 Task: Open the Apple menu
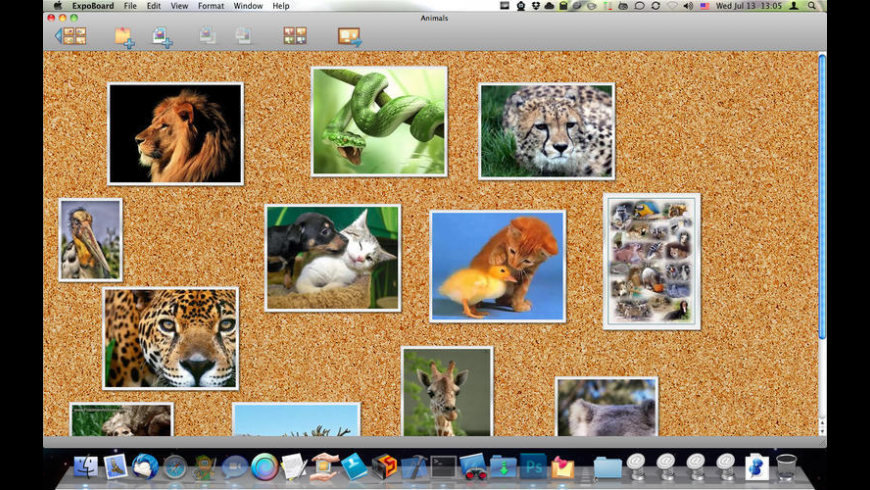click(x=57, y=6)
